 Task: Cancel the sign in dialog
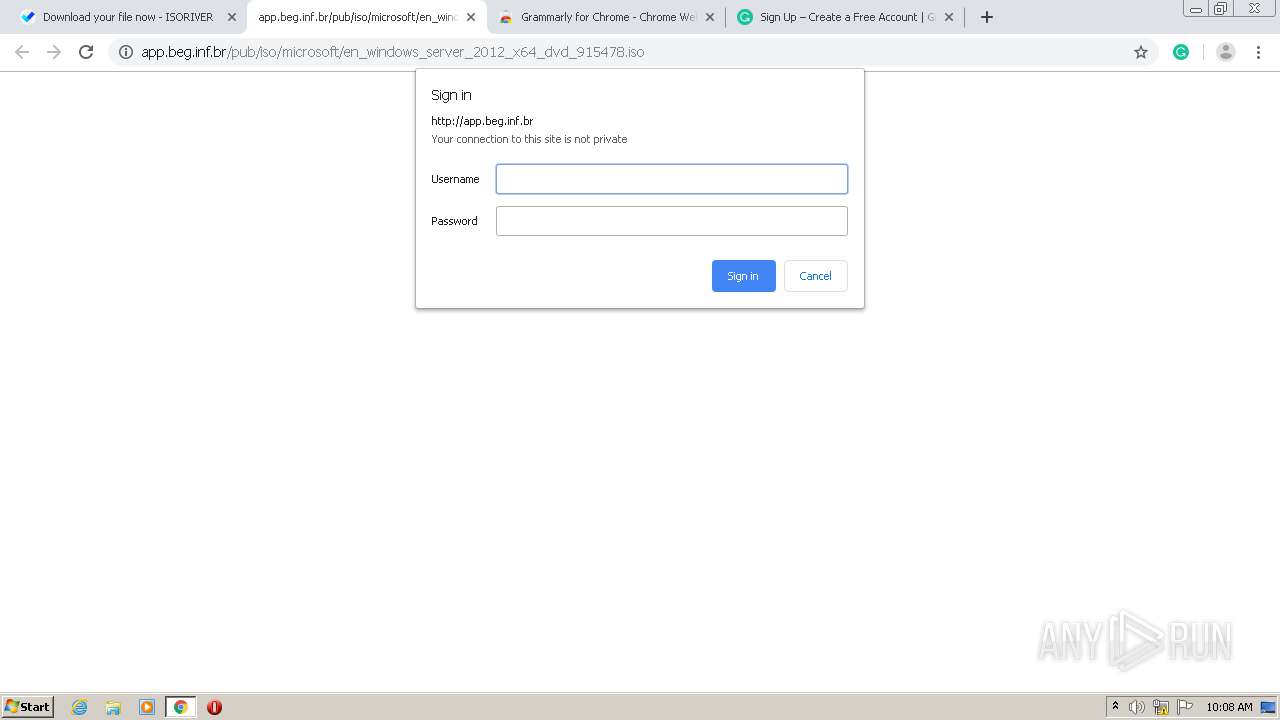click(x=816, y=276)
